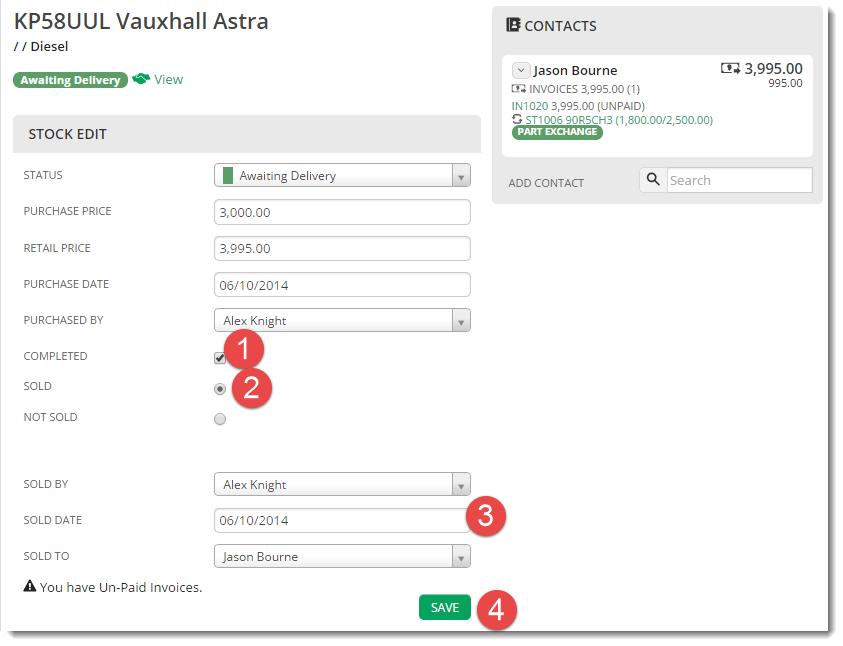The image size is (843, 646).
Task: Open the Sold To dropdown showing Jason Bourne
Action: pos(342,556)
